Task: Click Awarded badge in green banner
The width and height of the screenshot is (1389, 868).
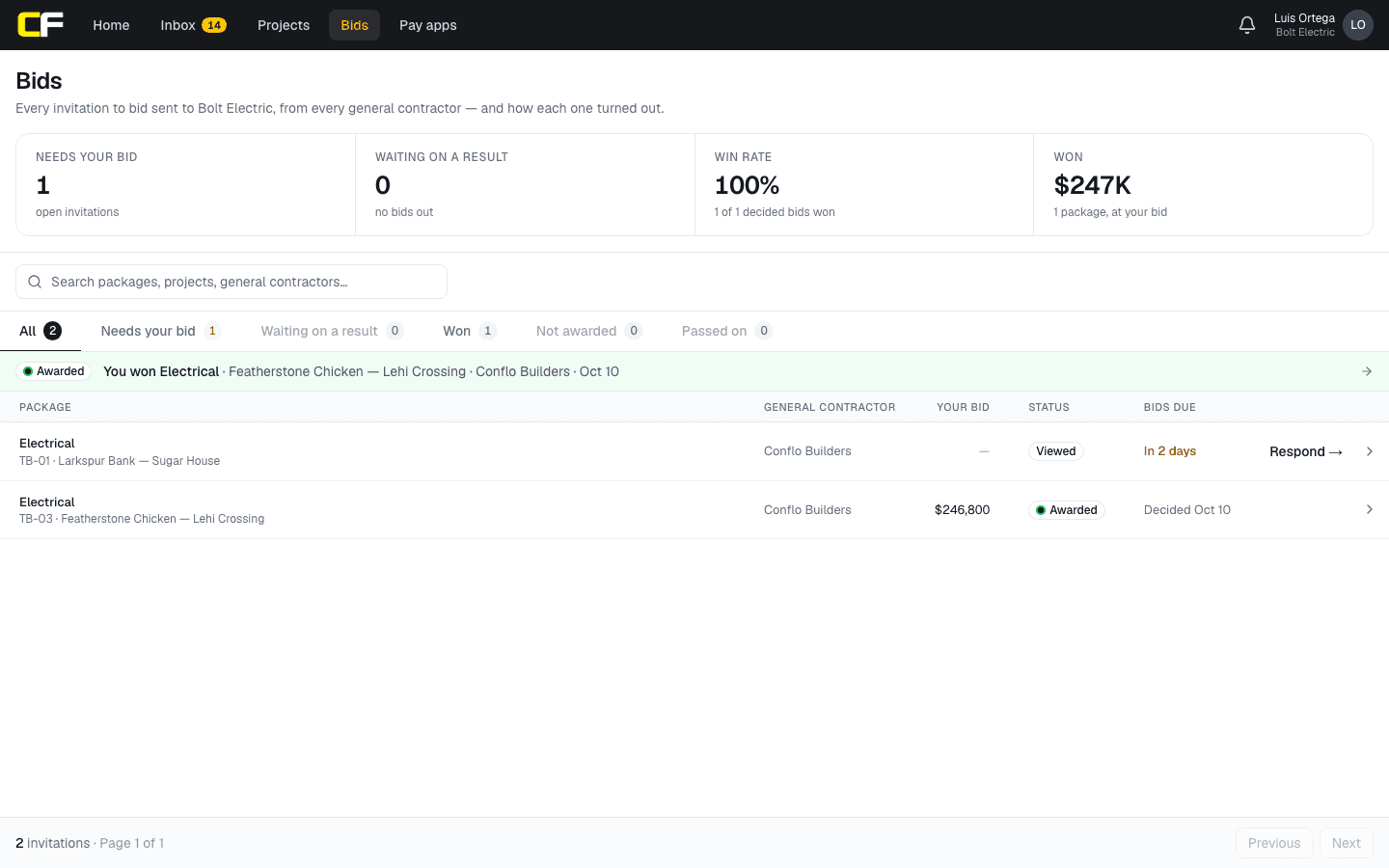Action: [x=54, y=371]
